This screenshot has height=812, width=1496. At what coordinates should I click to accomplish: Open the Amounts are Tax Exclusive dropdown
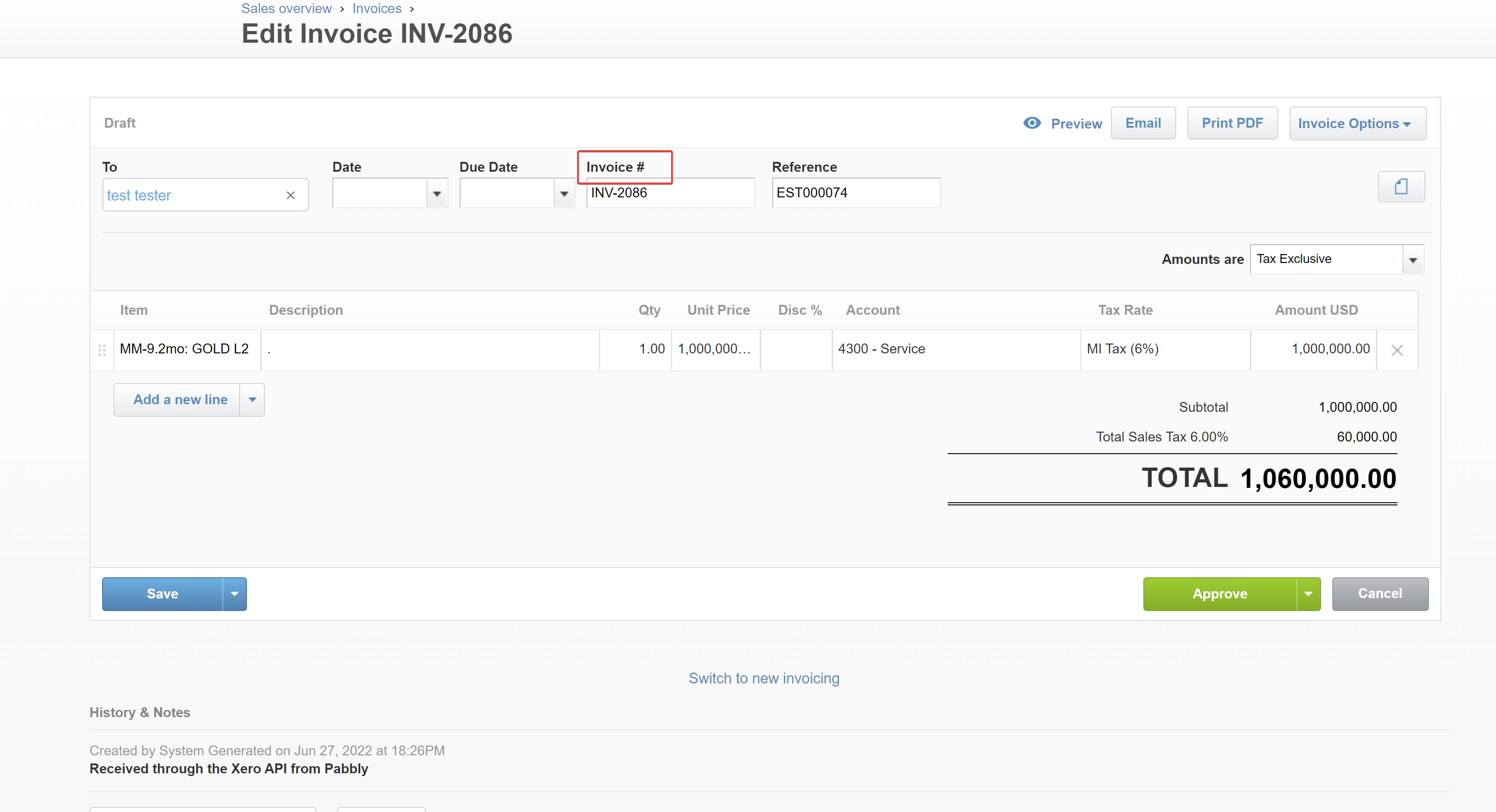tap(1413, 259)
